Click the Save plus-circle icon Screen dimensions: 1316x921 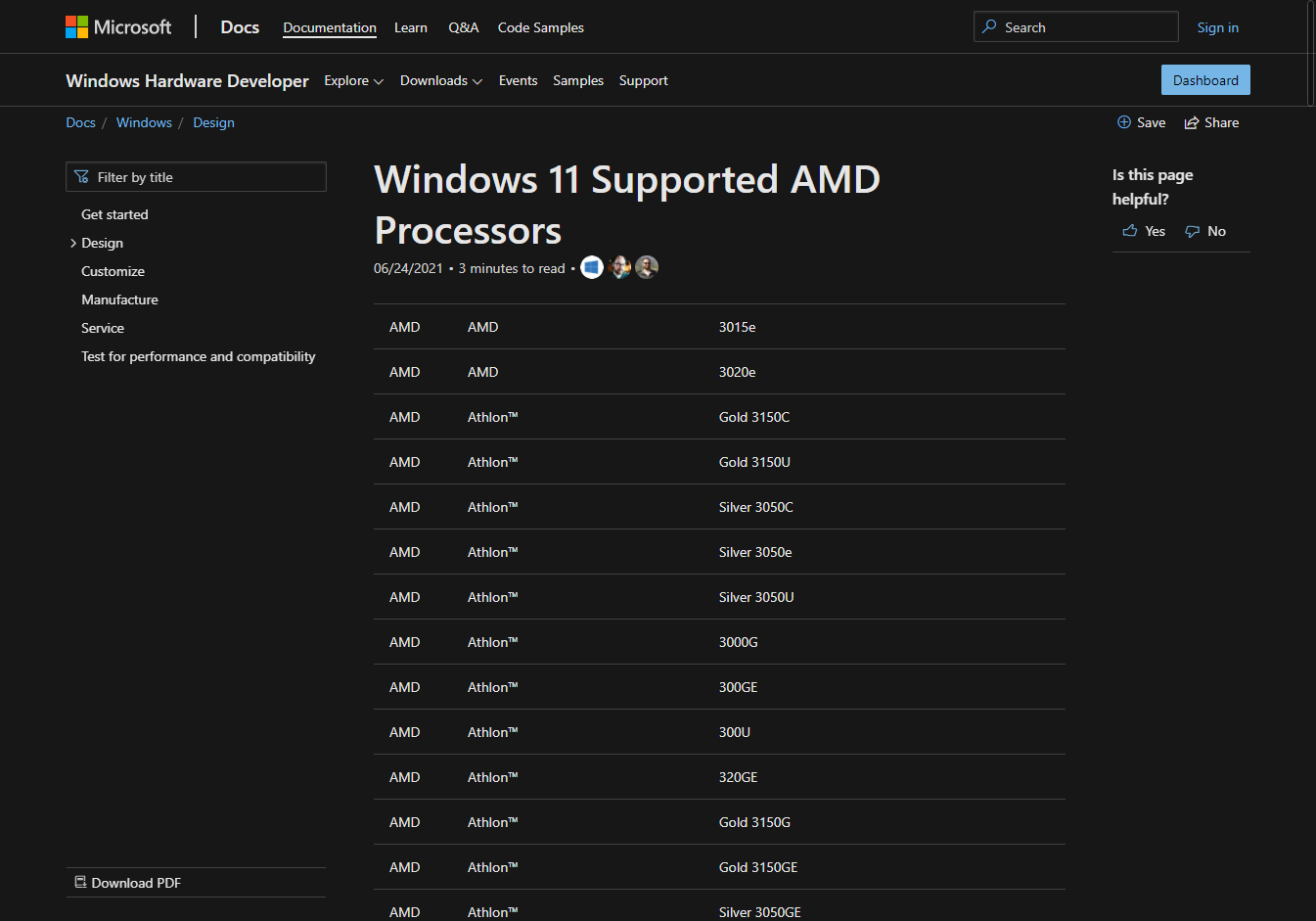coord(1124,122)
